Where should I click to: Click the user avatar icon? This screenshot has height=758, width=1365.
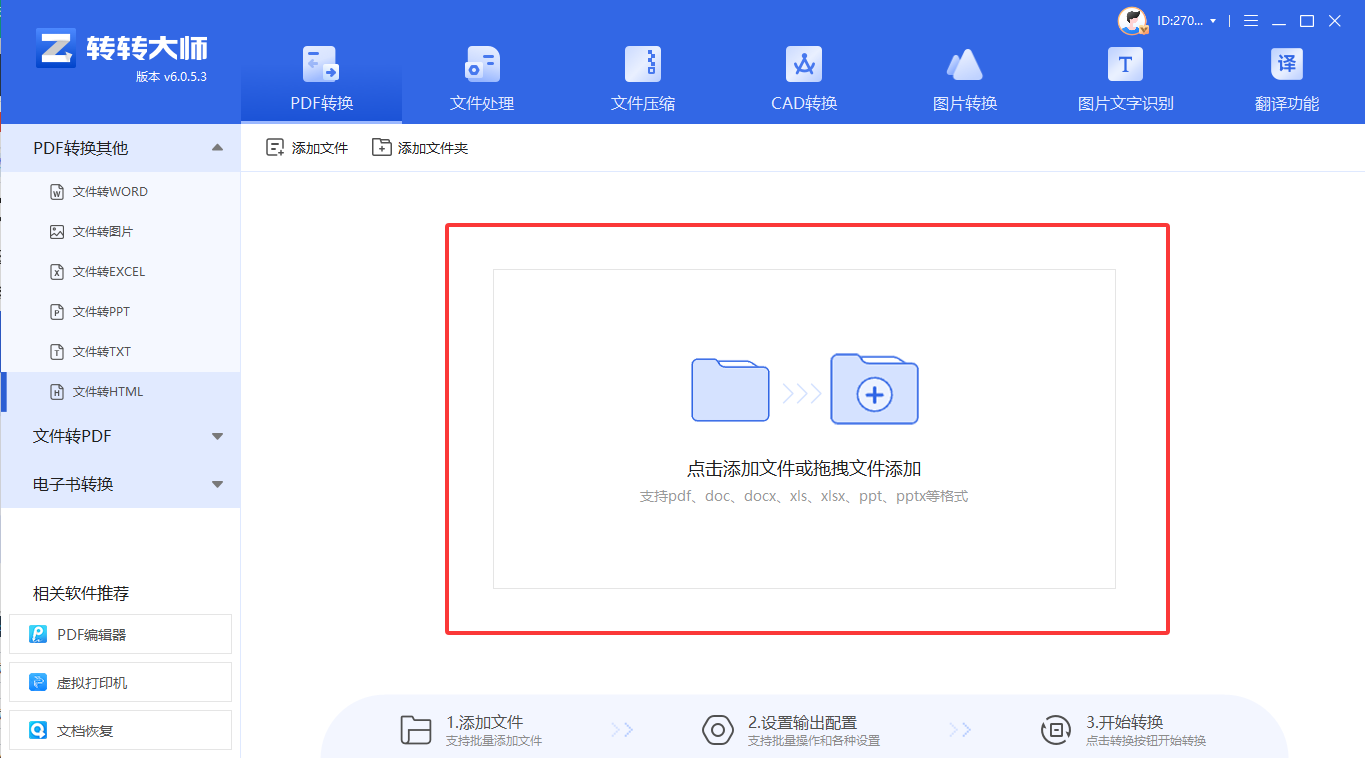[x=1133, y=20]
